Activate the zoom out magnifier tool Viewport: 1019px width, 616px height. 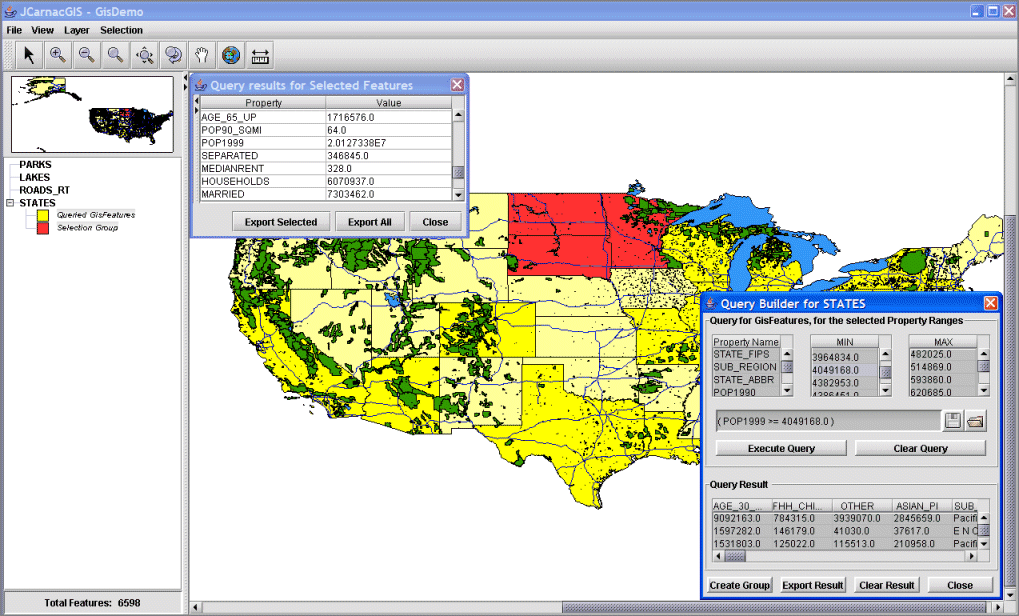pos(87,55)
